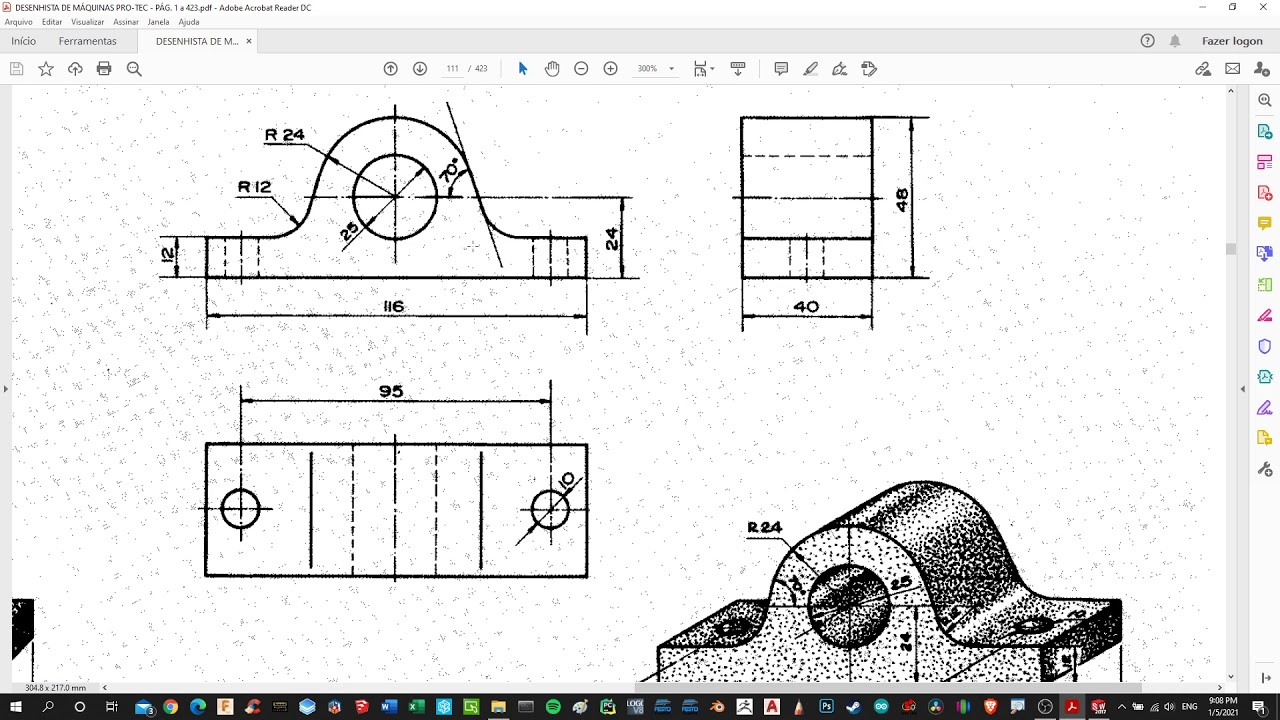Open Microsoft Word from the taskbar
The width and height of the screenshot is (1280, 720).
point(389,707)
